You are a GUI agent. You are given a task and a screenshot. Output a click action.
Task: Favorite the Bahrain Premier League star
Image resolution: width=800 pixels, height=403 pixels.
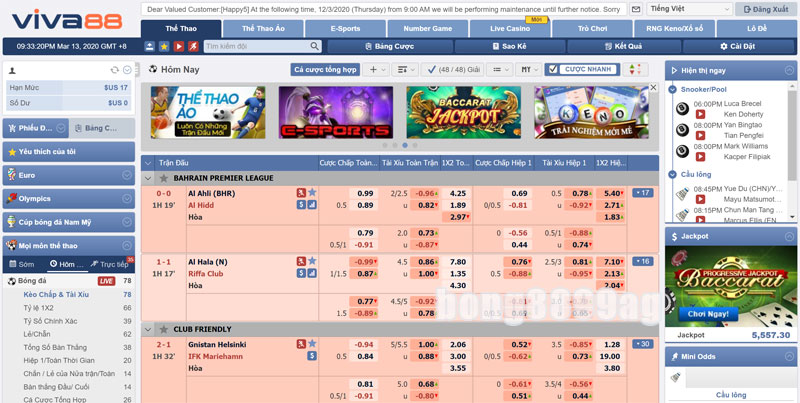164,178
